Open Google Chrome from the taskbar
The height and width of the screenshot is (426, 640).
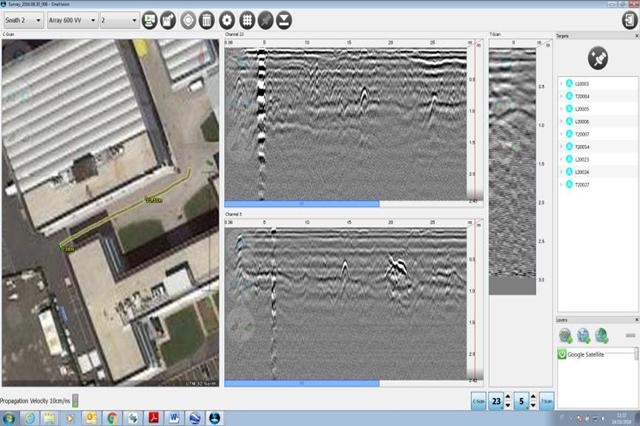point(111,416)
